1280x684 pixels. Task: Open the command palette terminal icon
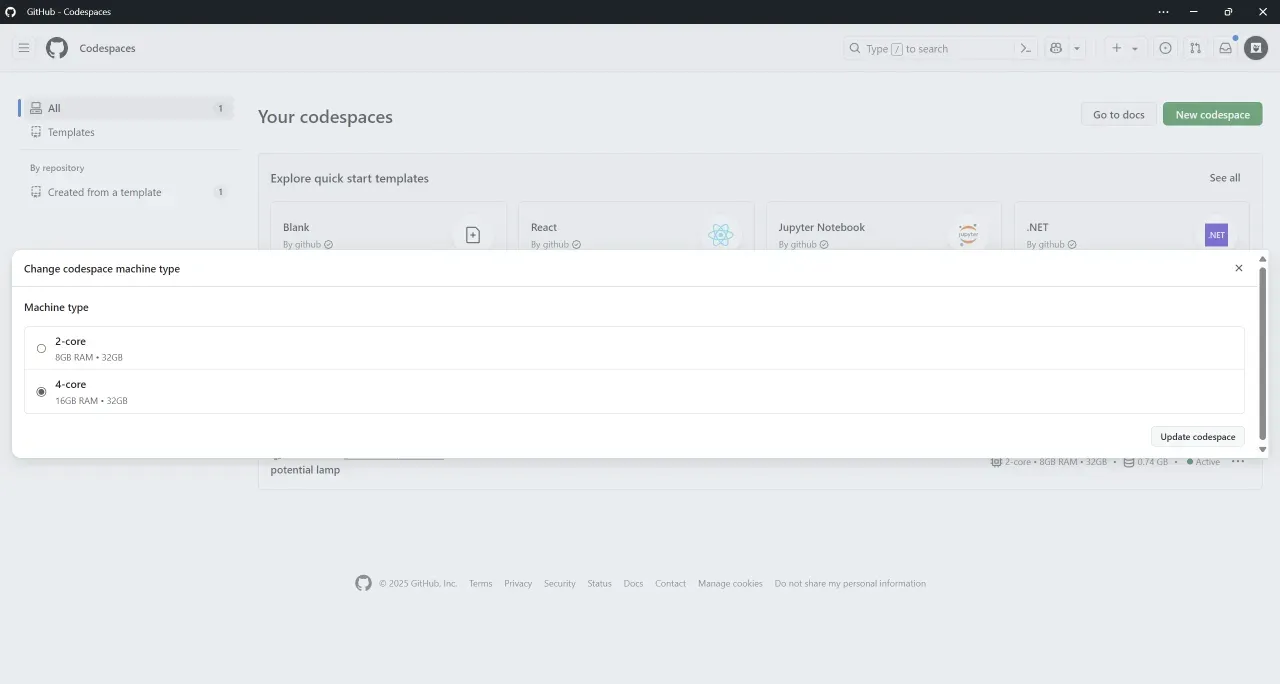1025,48
